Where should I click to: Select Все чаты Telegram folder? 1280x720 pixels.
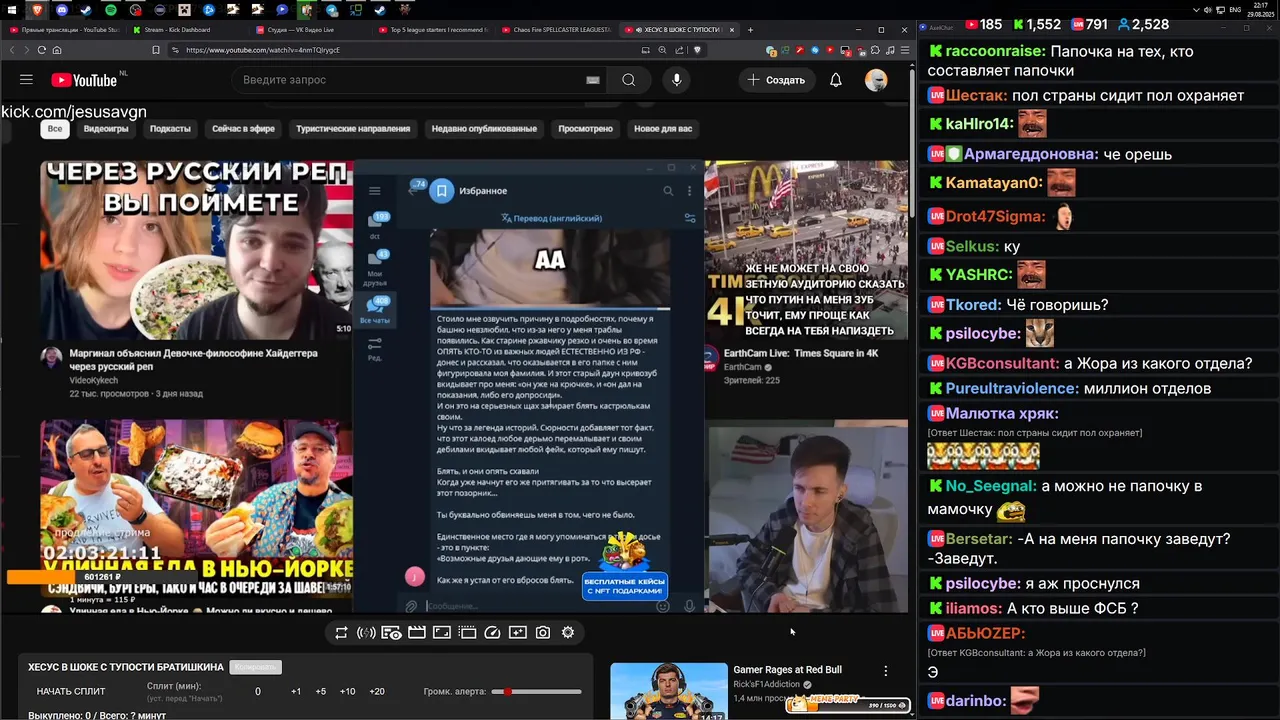point(377,310)
